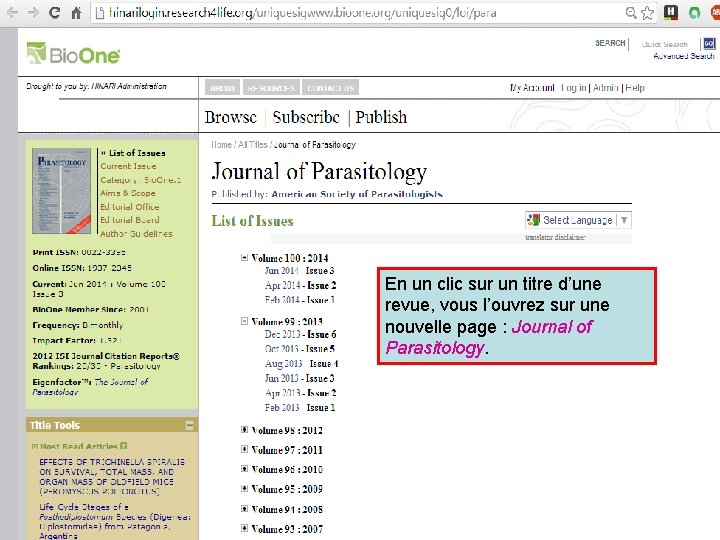
Task: Open Dec 2013 - Issue 6
Action: point(300,334)
